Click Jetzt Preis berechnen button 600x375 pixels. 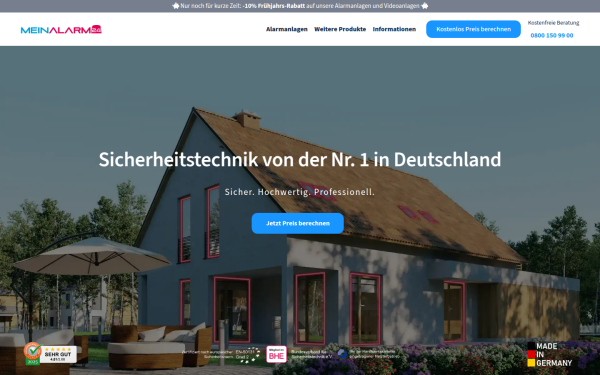(298, 223)
